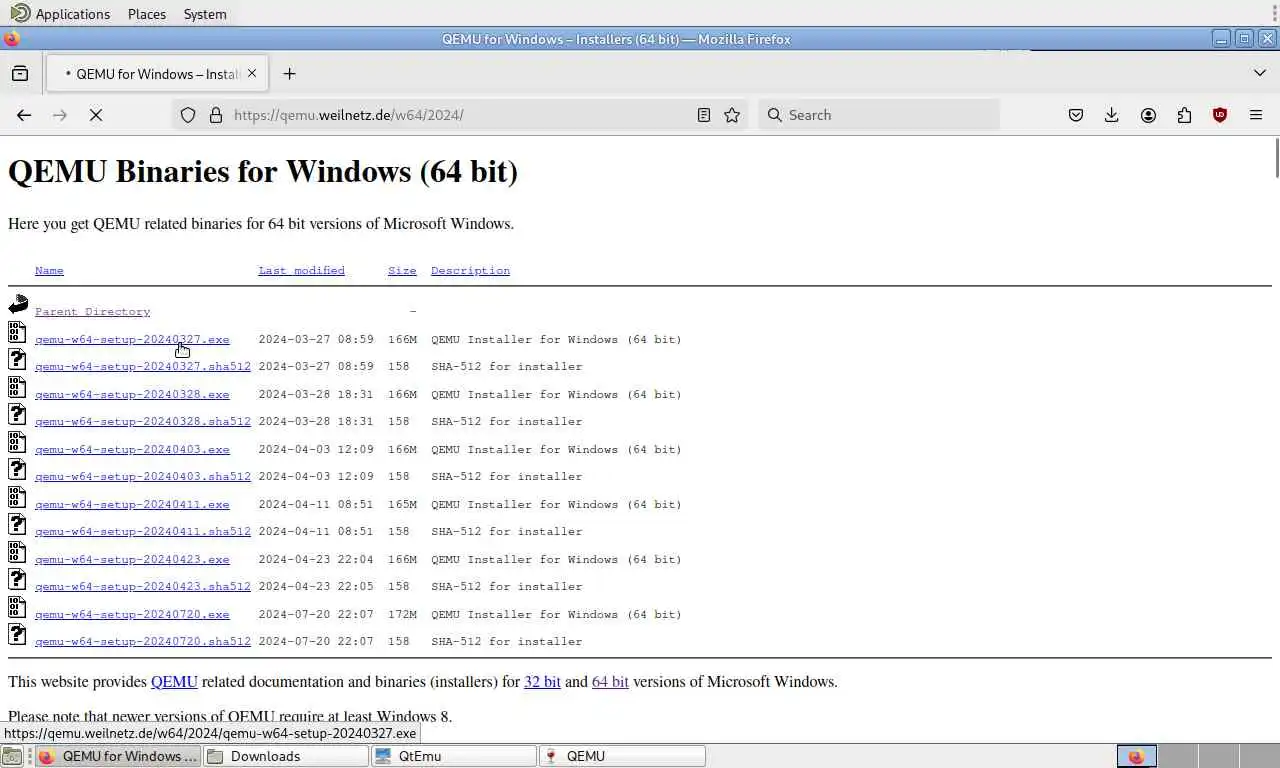The height and width of the screenshot is (768, 1280).
Task: Close the QEMU for Windows tab
Action: (252, 73)
